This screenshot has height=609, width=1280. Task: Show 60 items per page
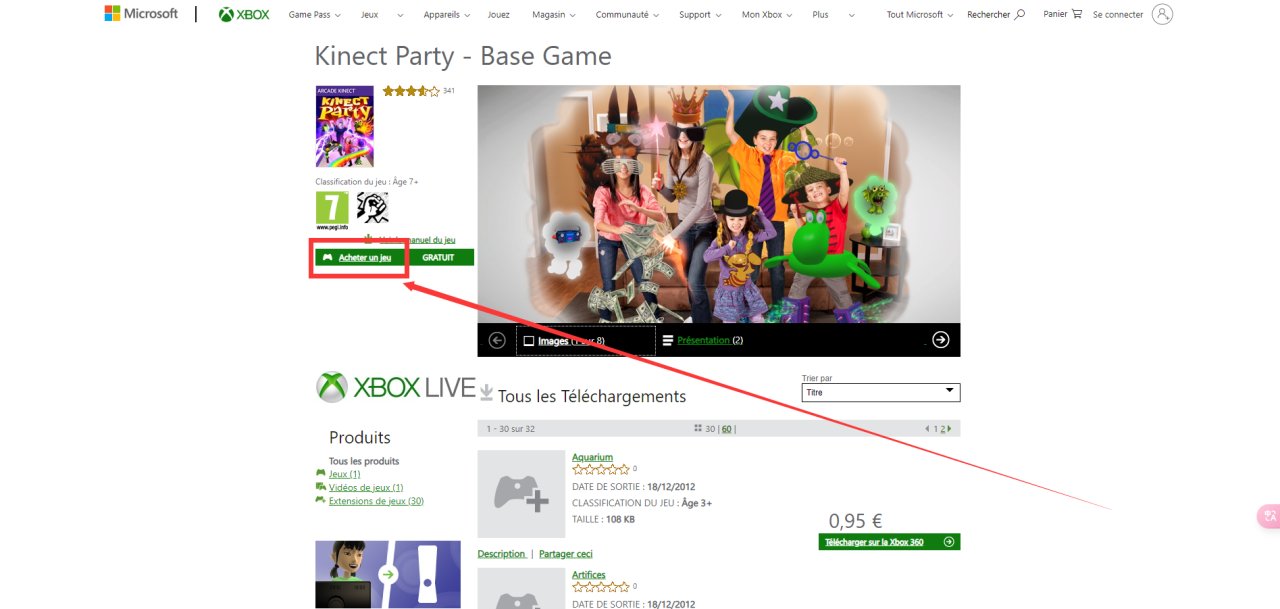727,429
